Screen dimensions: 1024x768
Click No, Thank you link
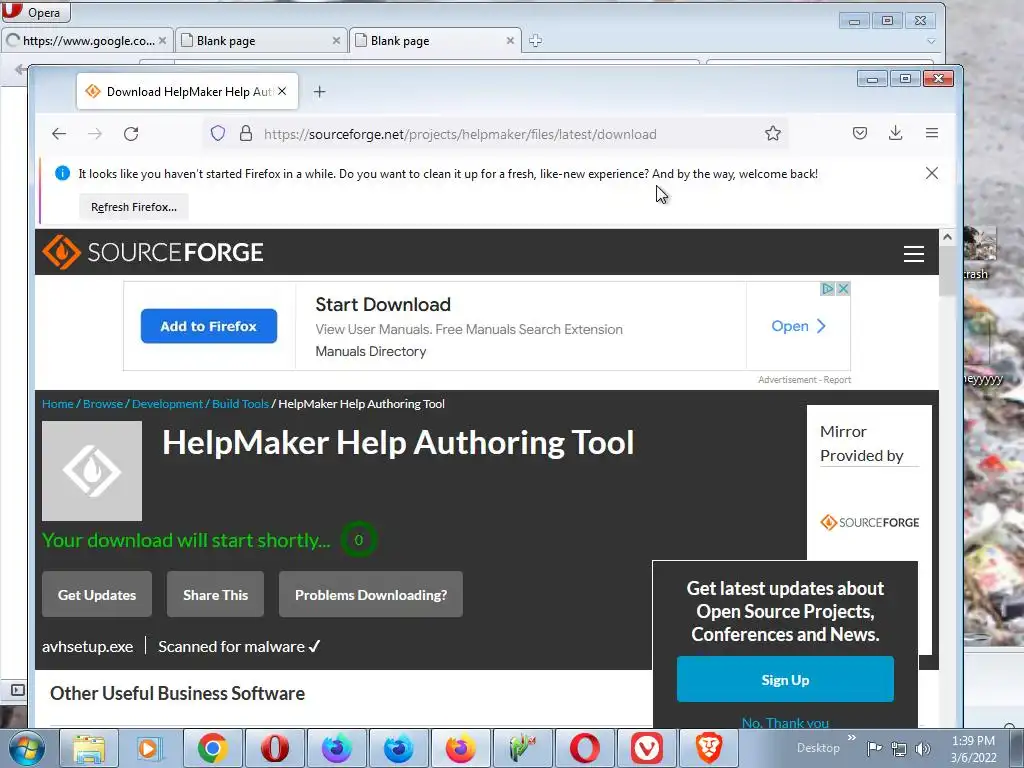point(785,722)
